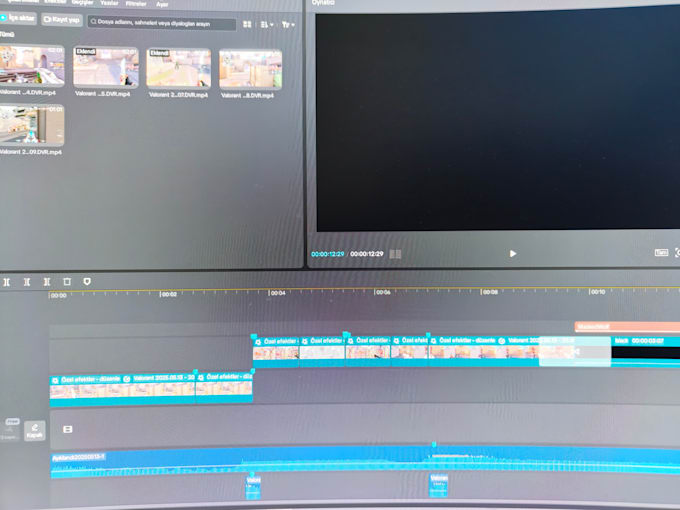The image size is (680, 510).
Task: Click the grid icon next to timecode
Action: 395,254
